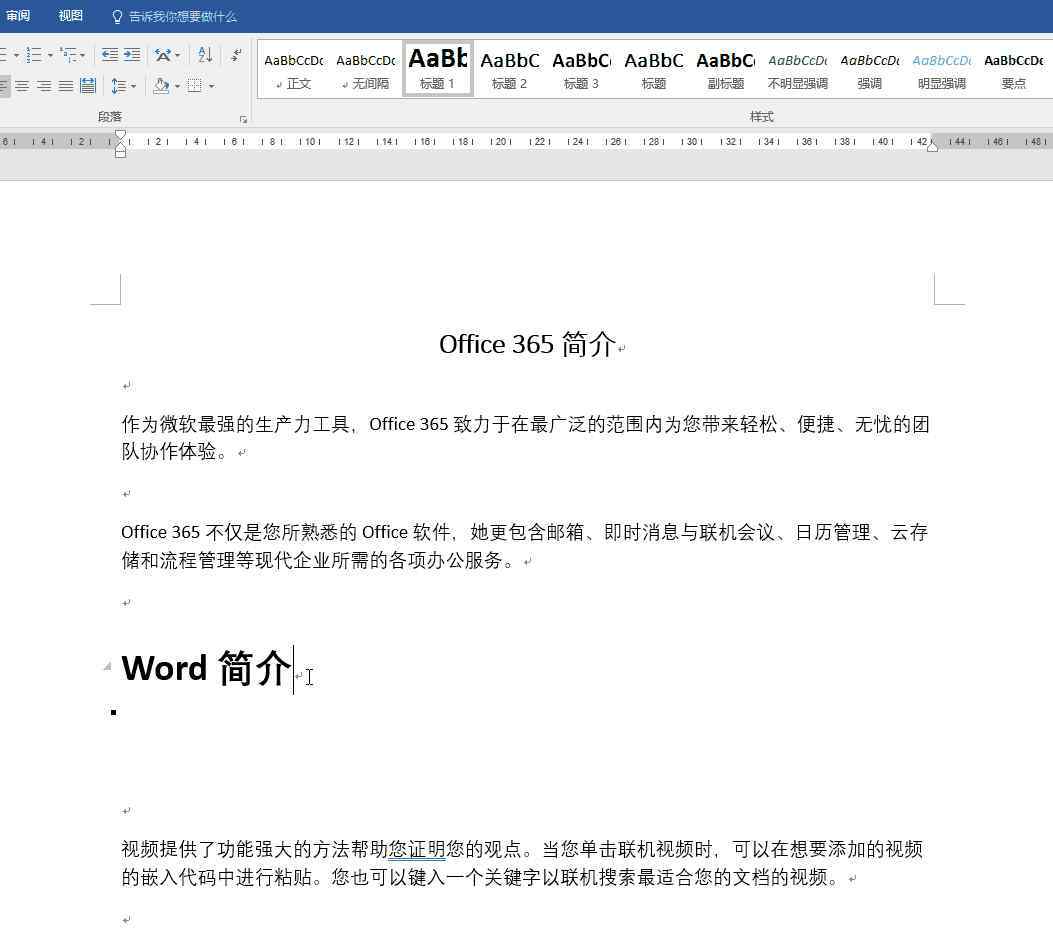This screenshot has width=1053, height=933.
Task: Click the first-line indent marker on the ruler
Action: [120, 135]
